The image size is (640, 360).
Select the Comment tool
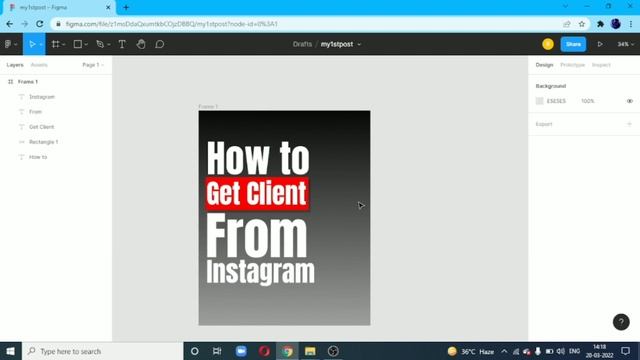(160, 44)
